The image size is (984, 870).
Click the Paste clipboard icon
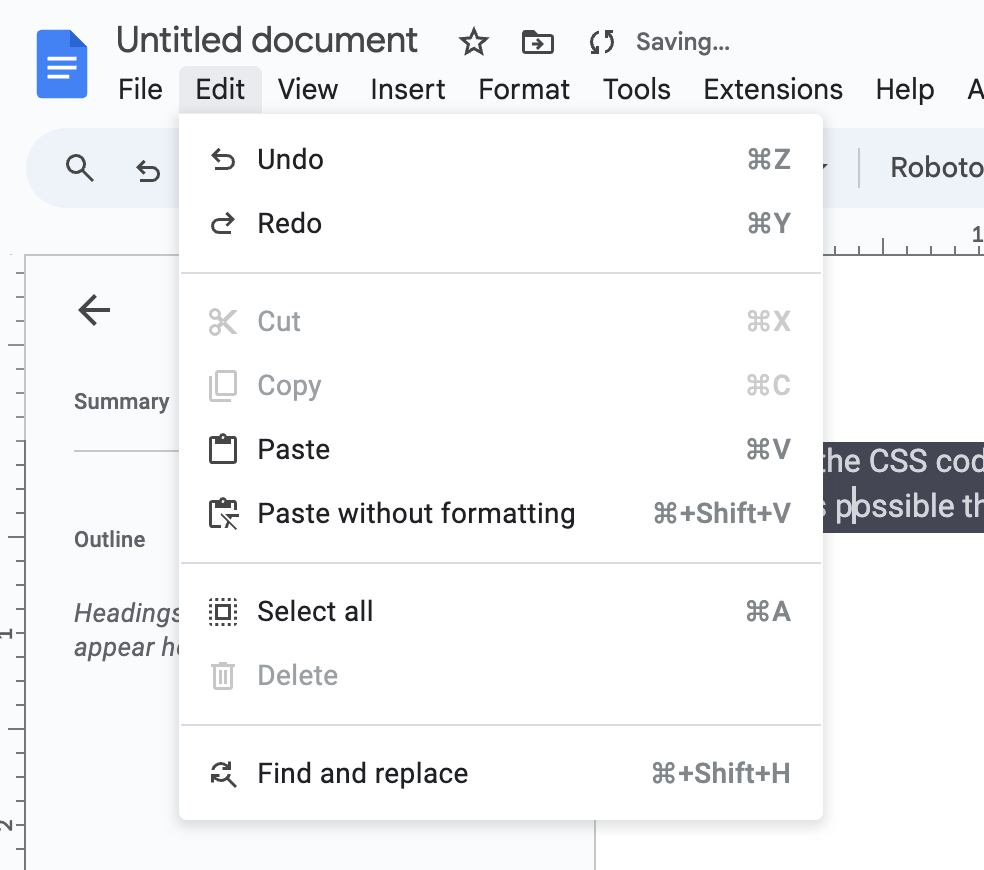point(222,449)
